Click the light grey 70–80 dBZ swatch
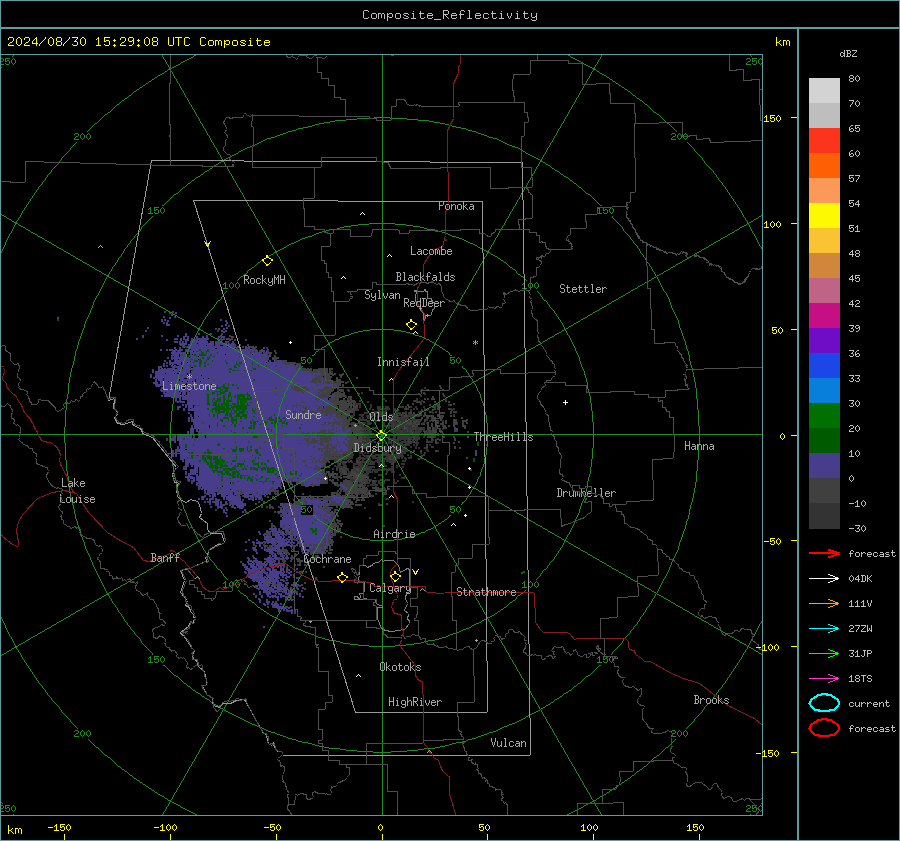 [824, 91]
